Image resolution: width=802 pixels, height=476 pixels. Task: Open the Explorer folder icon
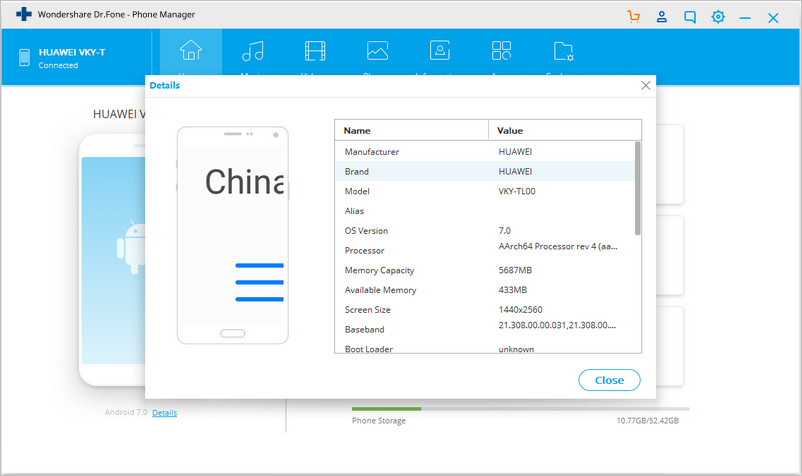tap(564, 51)
